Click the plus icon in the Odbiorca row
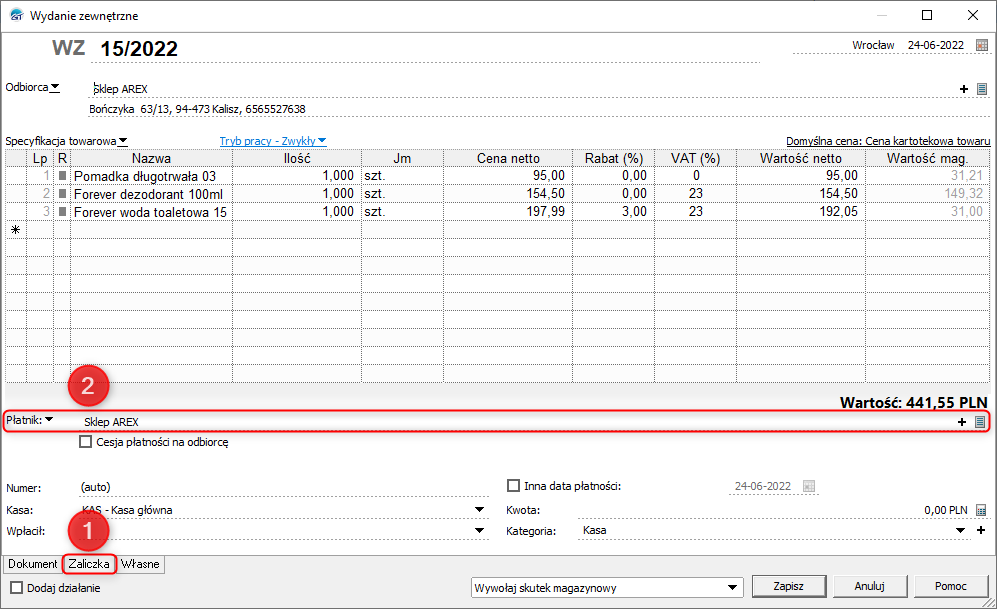 click(964, 89)
